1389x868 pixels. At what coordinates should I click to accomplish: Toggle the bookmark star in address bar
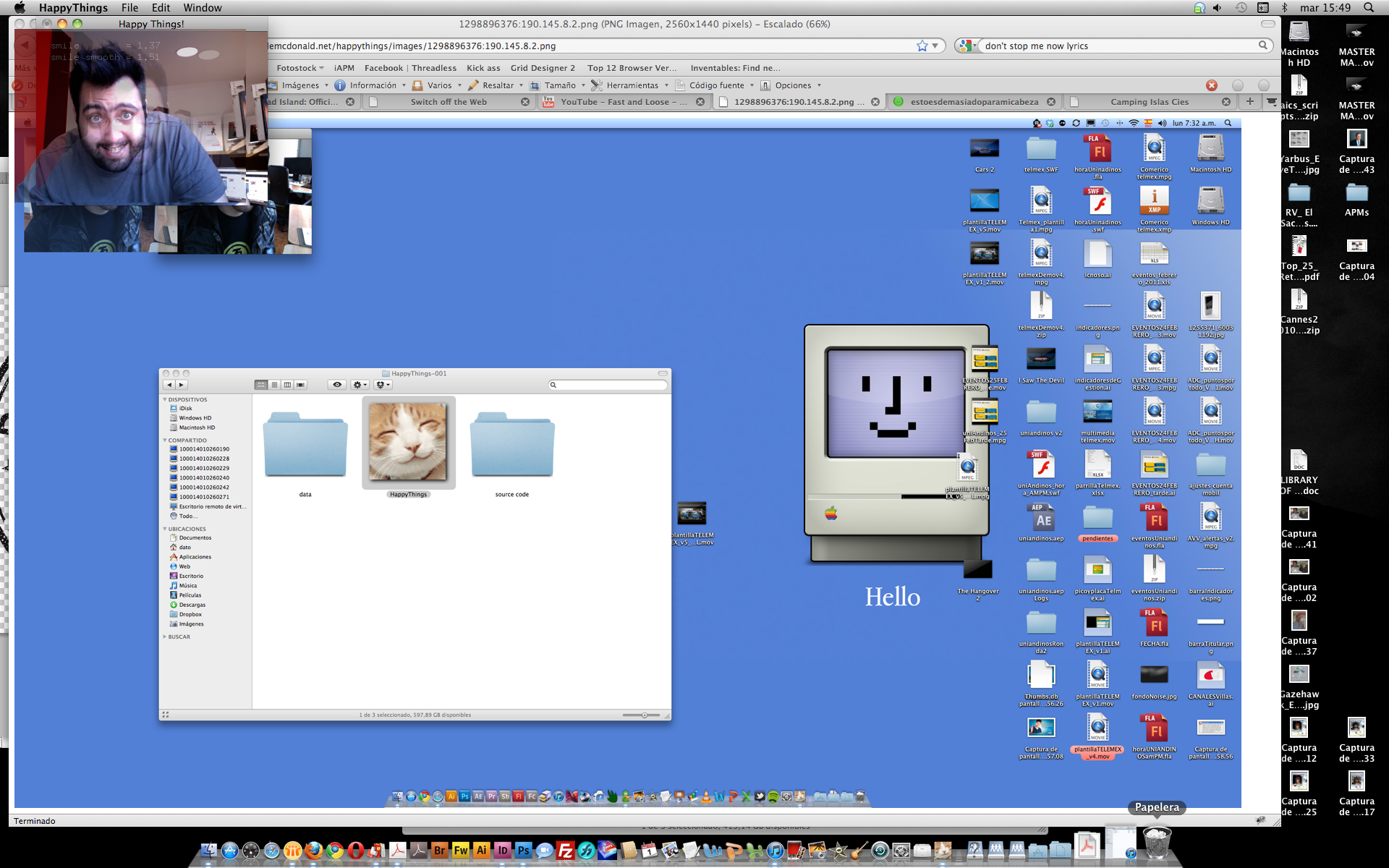922,46
